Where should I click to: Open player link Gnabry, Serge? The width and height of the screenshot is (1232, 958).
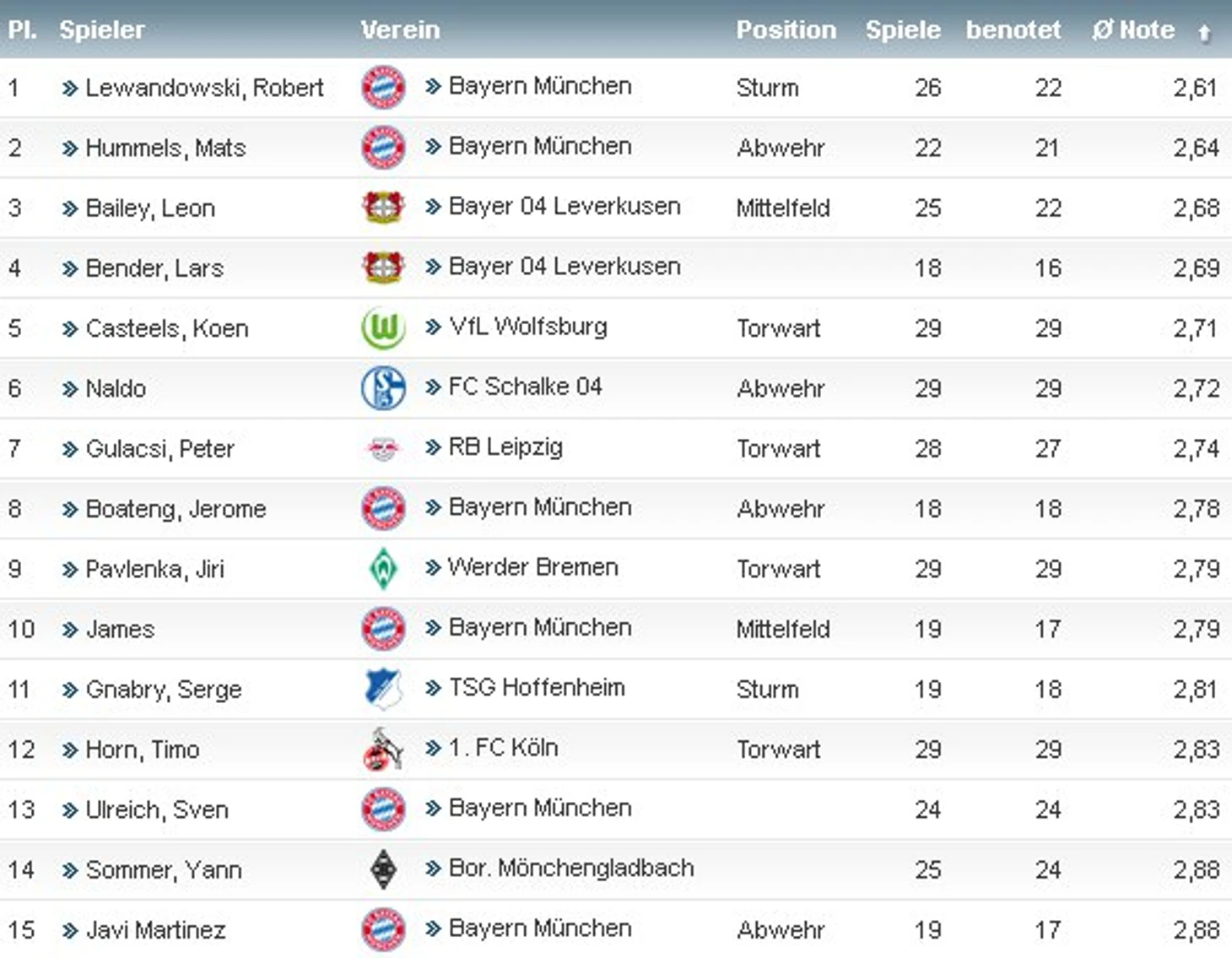coord(164,690)
